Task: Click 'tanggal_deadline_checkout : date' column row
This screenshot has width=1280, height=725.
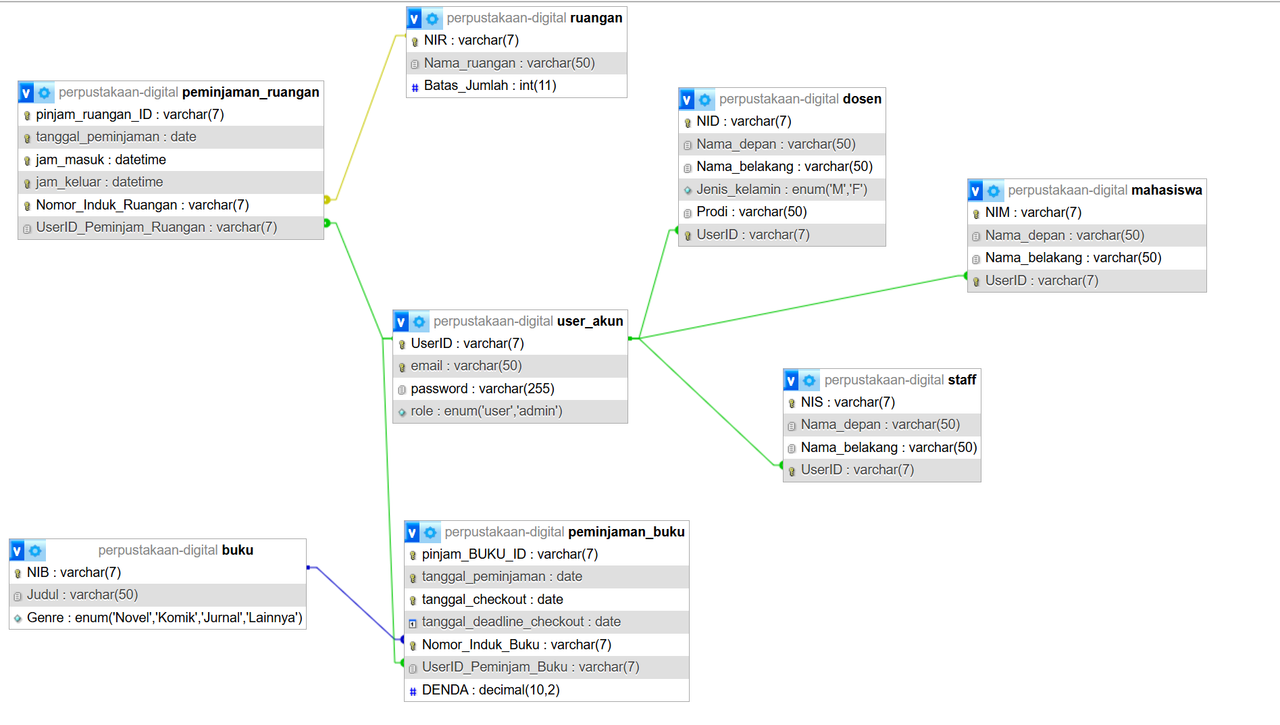Action: [x=547, y=622]
